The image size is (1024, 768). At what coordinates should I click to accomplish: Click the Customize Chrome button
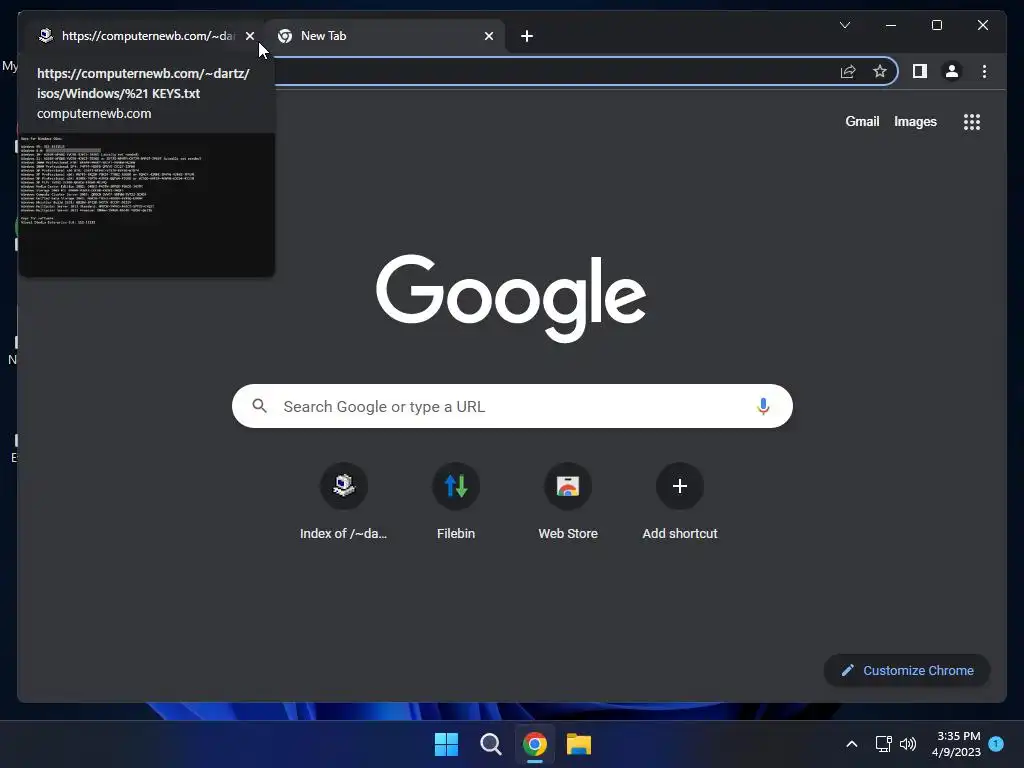907,671
